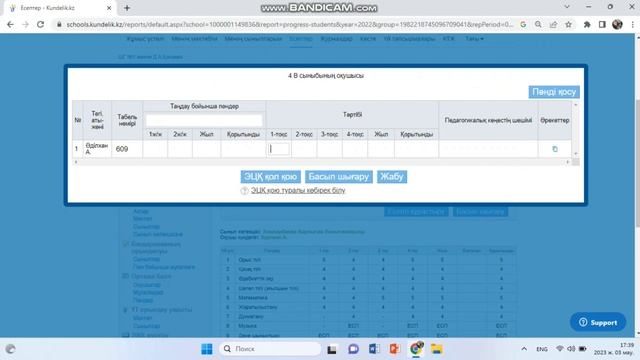The height and width of the screenshot is (360, 640).
Task: Click the 609 табель number cell
Action: click(x=127, y=149)
